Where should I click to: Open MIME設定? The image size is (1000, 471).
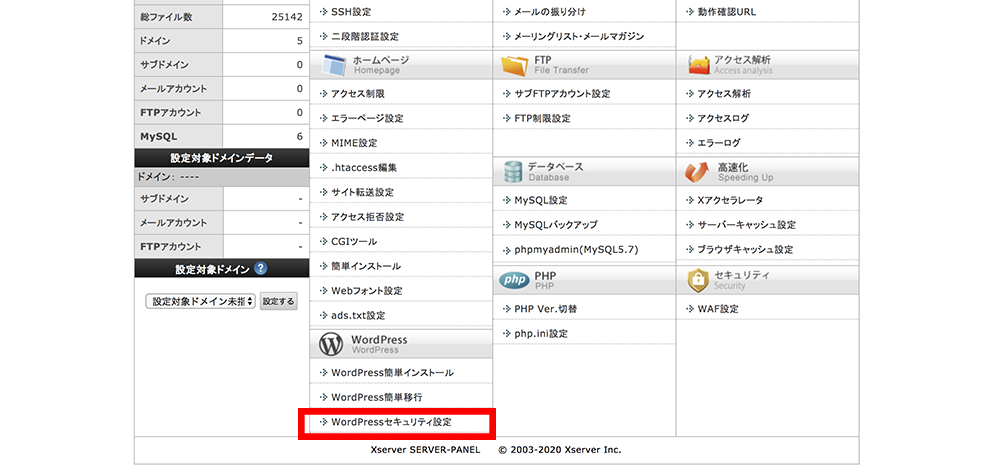coord(354,143)
